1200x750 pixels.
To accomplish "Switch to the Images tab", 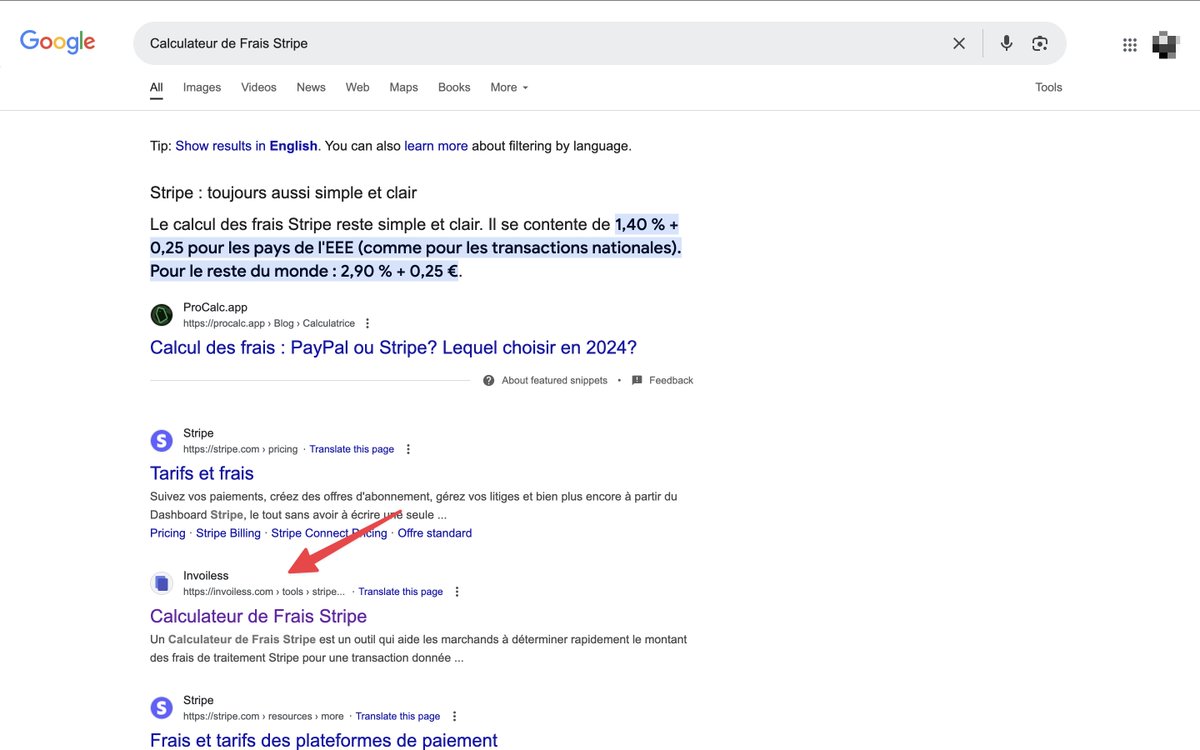I will click(x=202, y=87).
